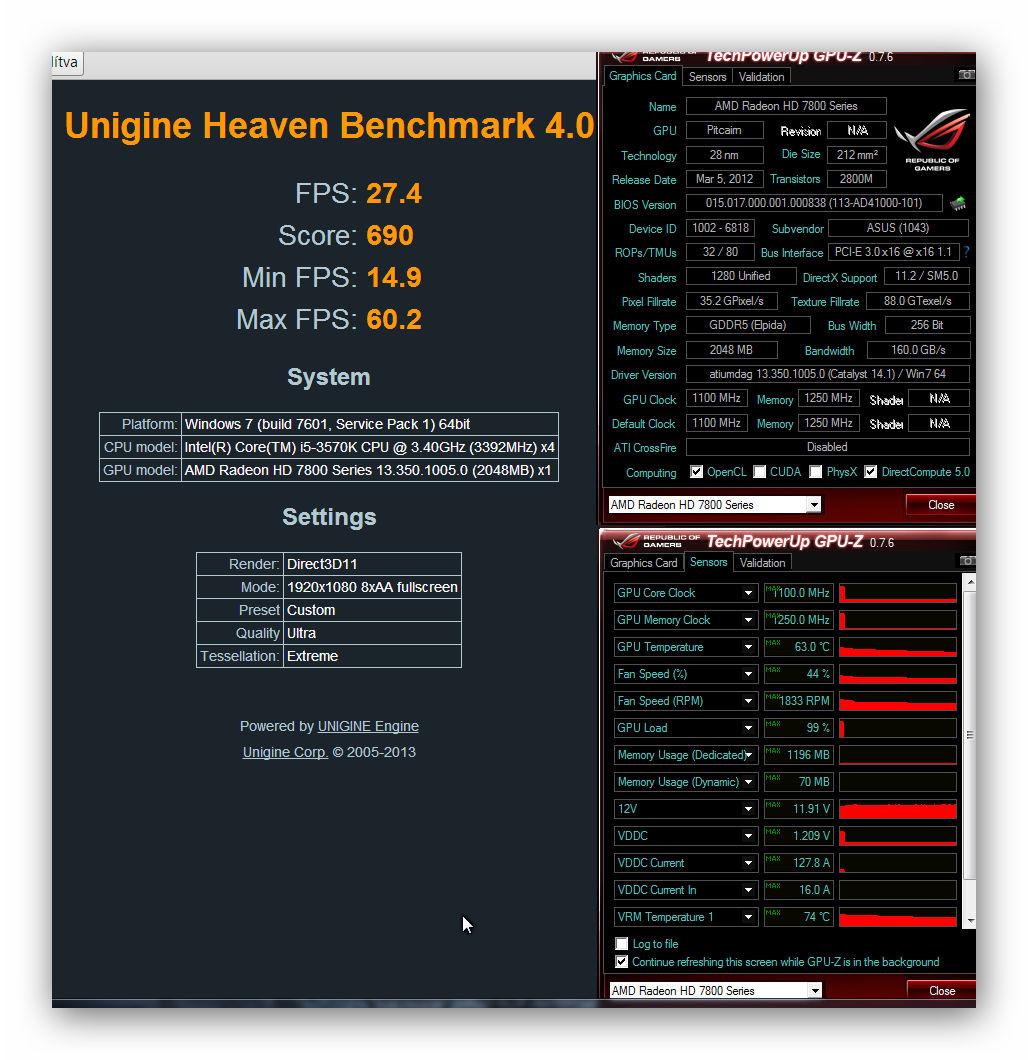Click Close button in lower GPU-Z window

click(x=941, y=990)
